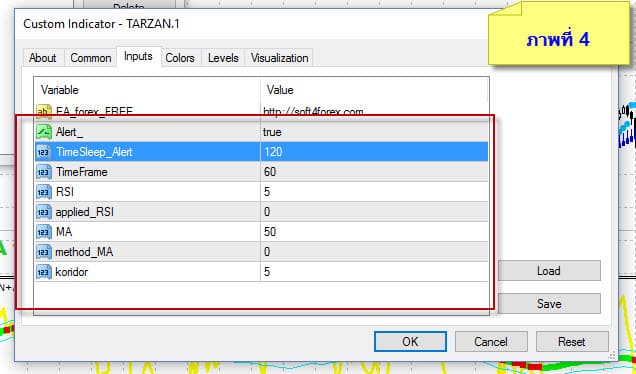Image resolution: width=636 pixels, height=374 pixels.
Task: Load saved inputs with Load button
Action: pyautogui.click(x=549, y=271)
